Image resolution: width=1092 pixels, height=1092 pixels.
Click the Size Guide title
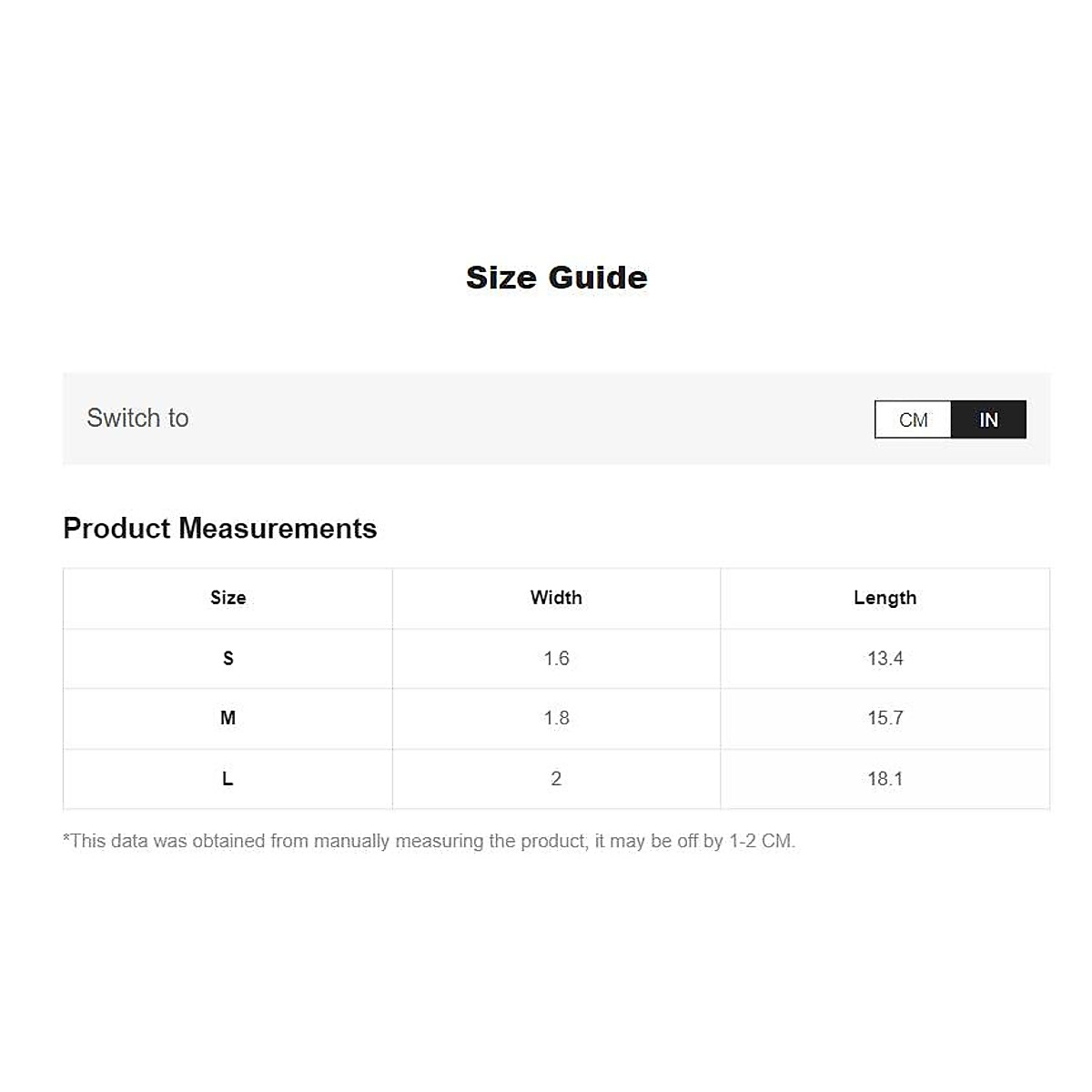pos(556,278)
